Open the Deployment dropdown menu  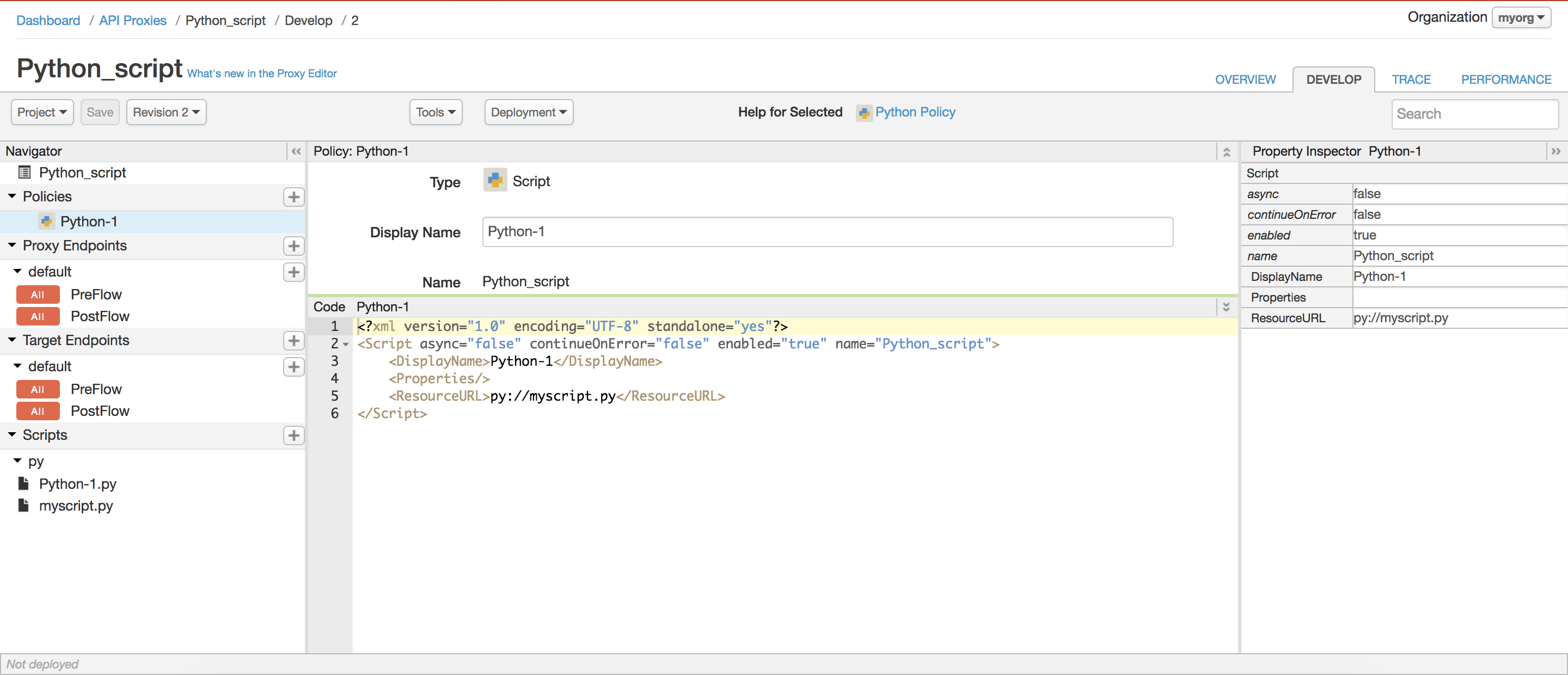(x=528, y=112)
